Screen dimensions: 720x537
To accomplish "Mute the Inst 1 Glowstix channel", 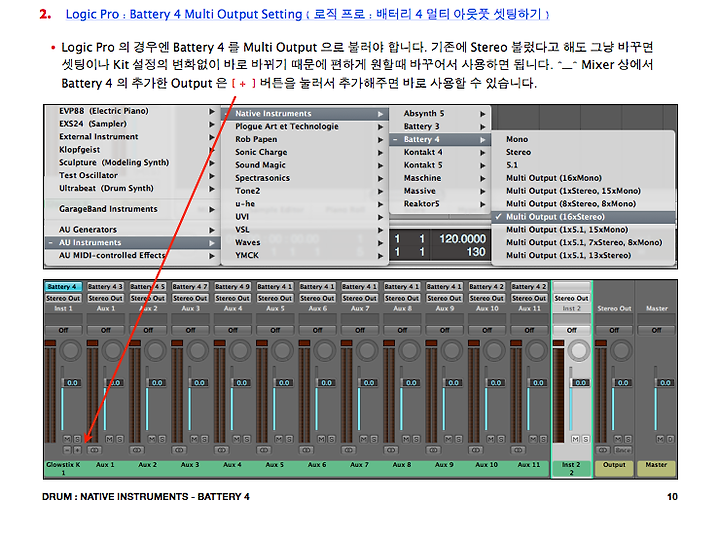I will [67, 440].
